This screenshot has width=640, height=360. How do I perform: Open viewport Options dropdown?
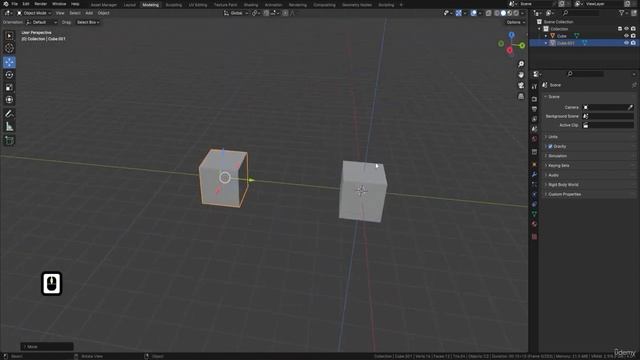pyautogui.click(x=515, y=22)
